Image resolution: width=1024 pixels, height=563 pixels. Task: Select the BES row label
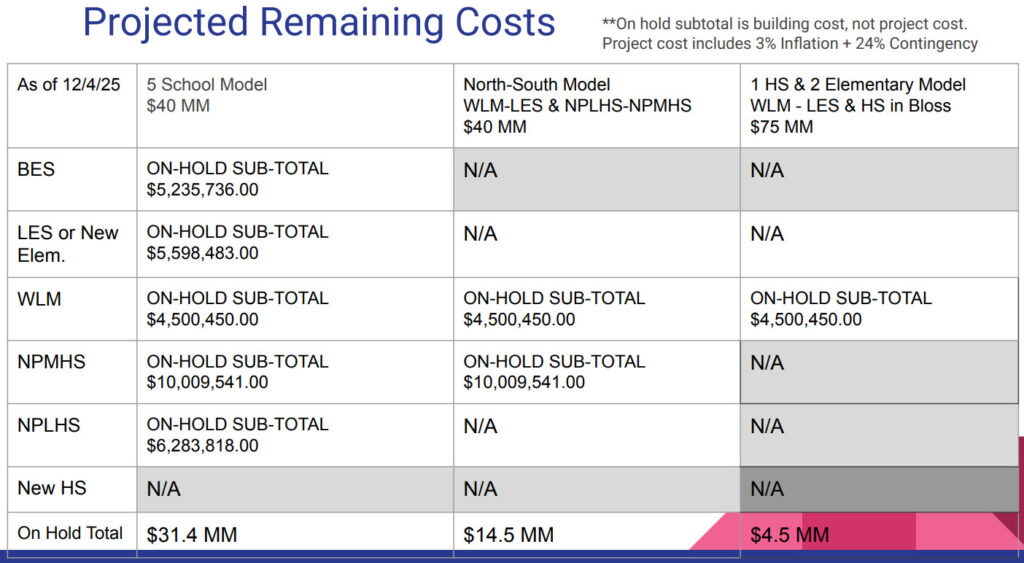coord(36,170)
